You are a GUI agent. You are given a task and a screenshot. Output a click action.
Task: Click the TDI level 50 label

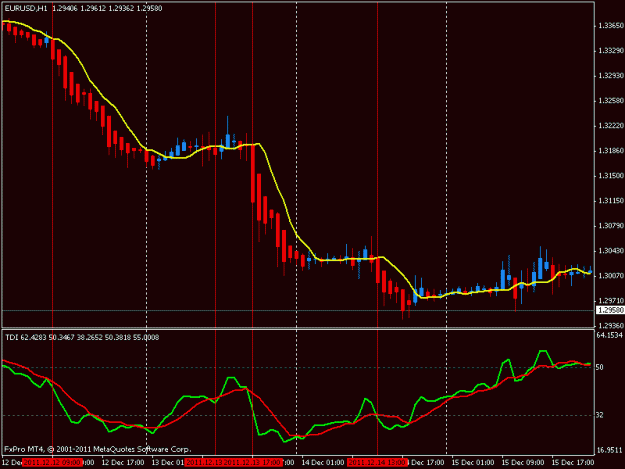point(599,367)
